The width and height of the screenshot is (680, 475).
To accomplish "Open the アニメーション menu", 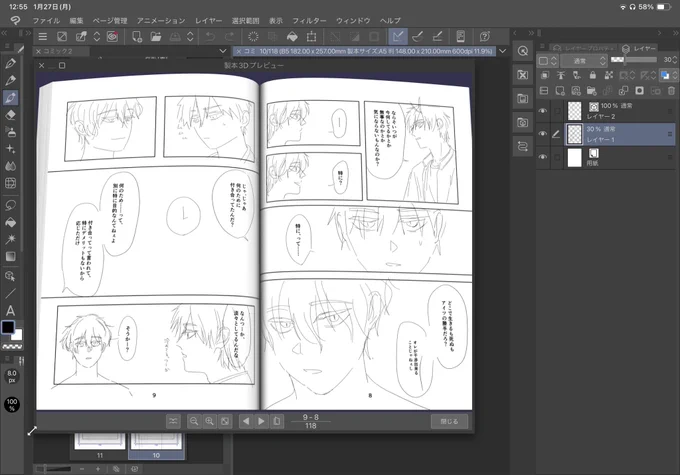I will (161, 20).
